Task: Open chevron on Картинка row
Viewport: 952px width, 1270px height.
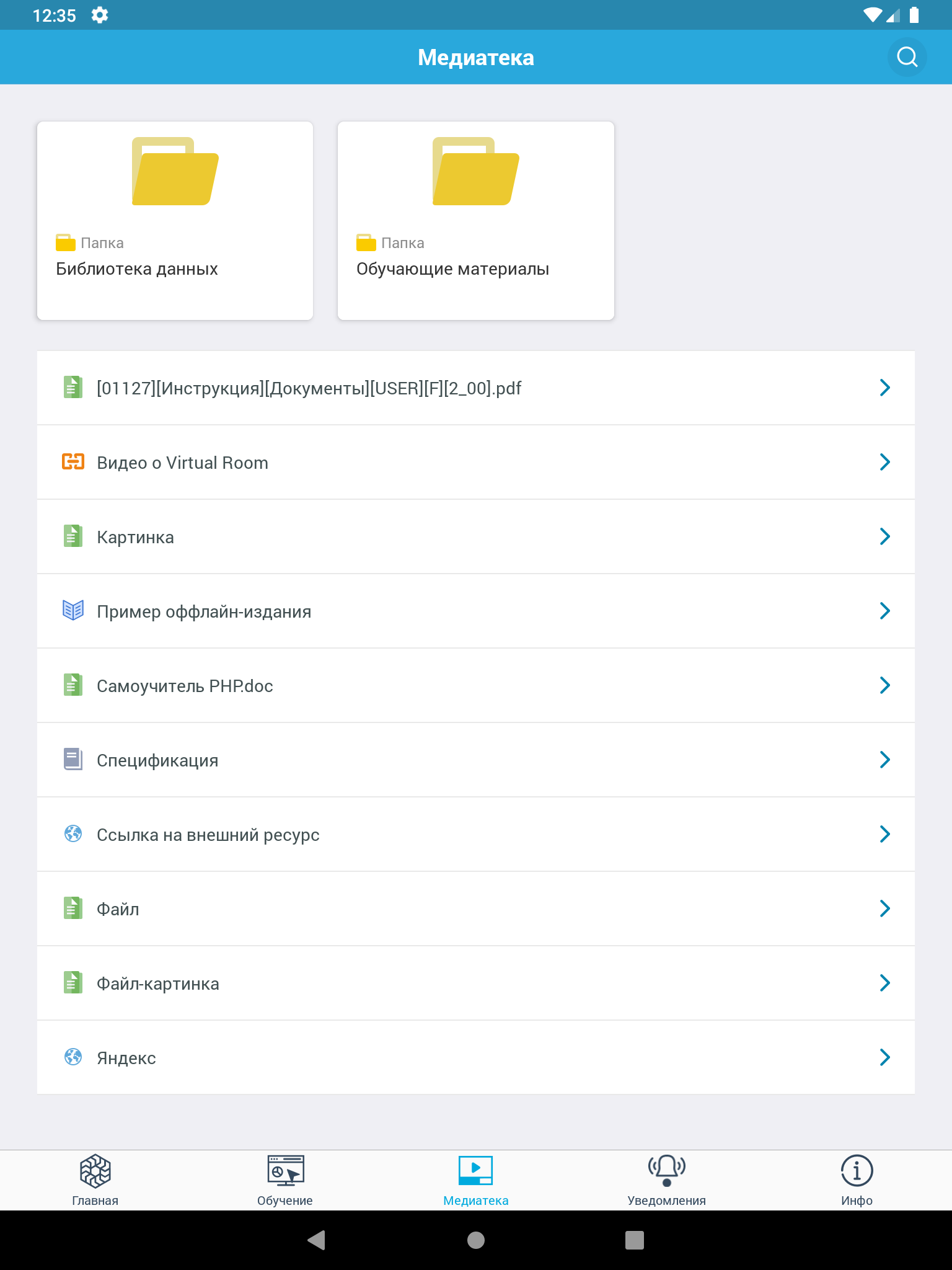Action: [x=885, y=536]
